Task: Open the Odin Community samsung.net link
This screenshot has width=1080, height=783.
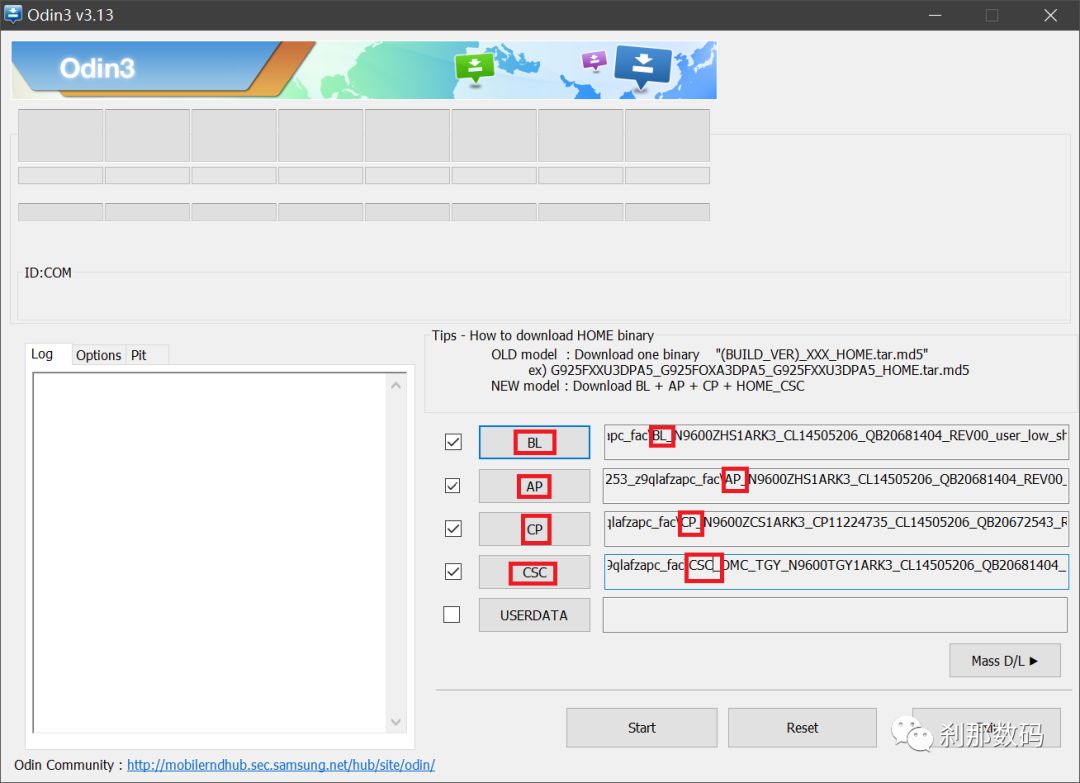Action: pyautogui.click(x=280, y=765)
